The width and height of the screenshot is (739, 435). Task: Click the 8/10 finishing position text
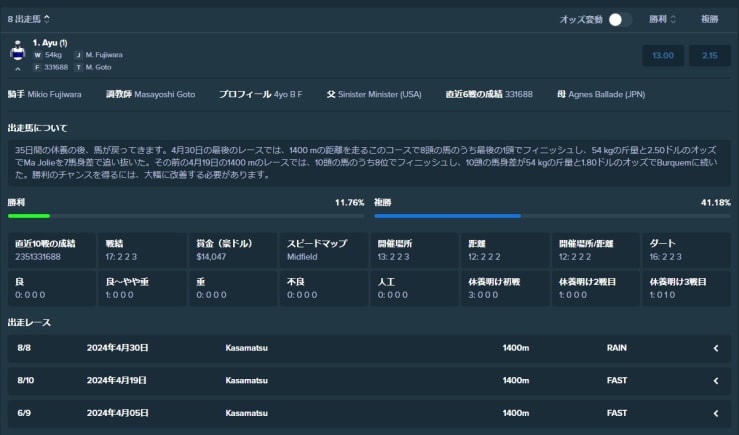click(x=26, y=380)
